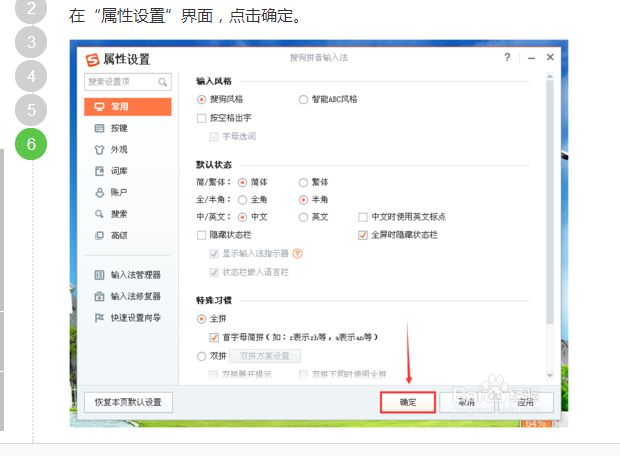Viewport: 620px width, 456px height.
Task: Click the keyboard icon beside 按键
Action: 99,128
